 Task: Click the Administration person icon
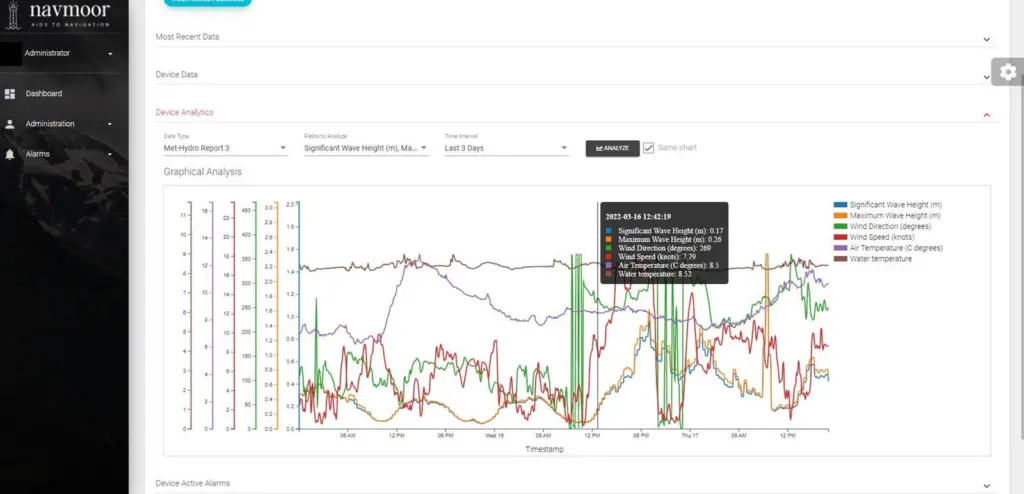coord(10,124)
